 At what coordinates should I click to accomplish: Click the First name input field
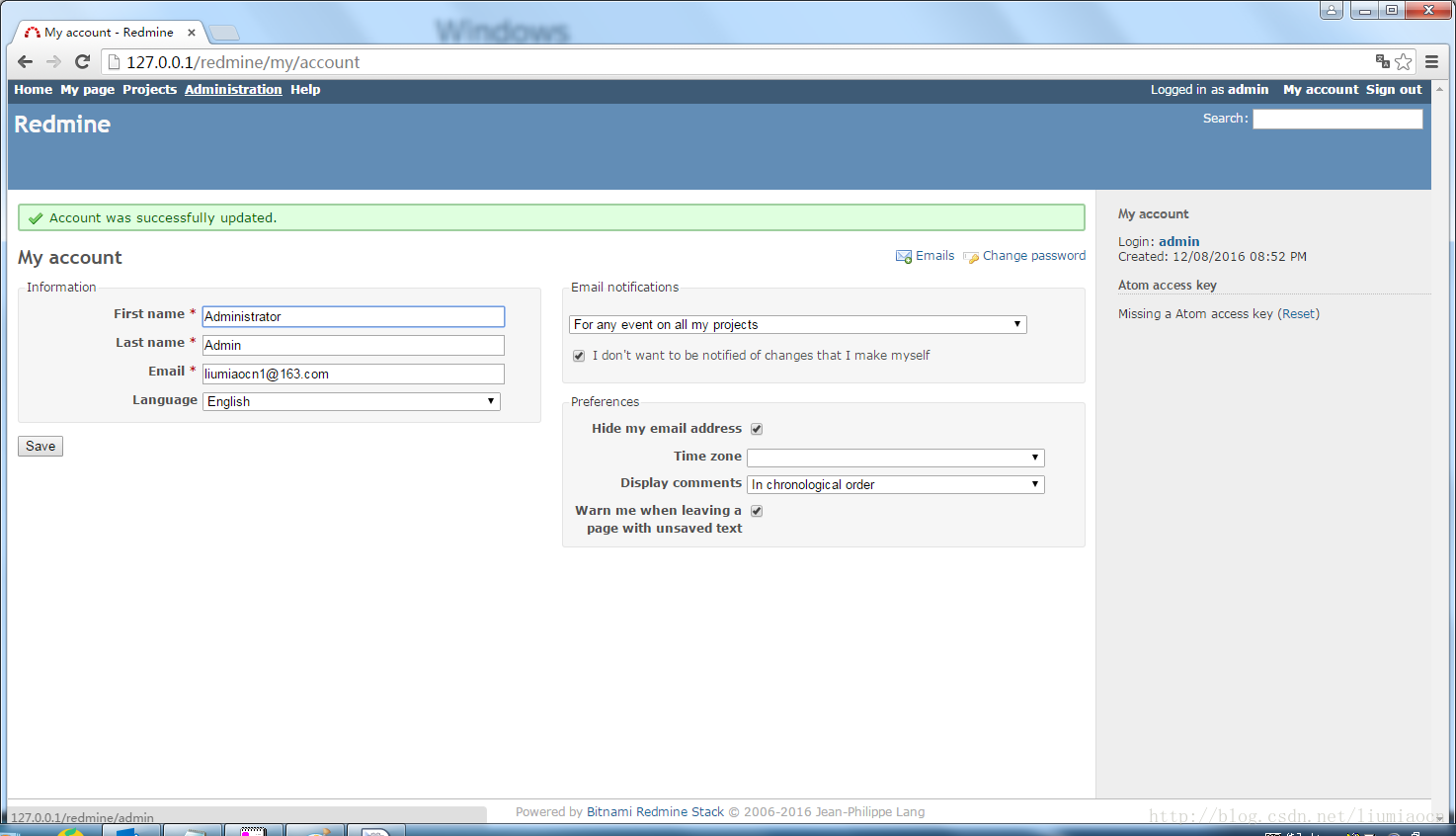(x=354, y=316)
